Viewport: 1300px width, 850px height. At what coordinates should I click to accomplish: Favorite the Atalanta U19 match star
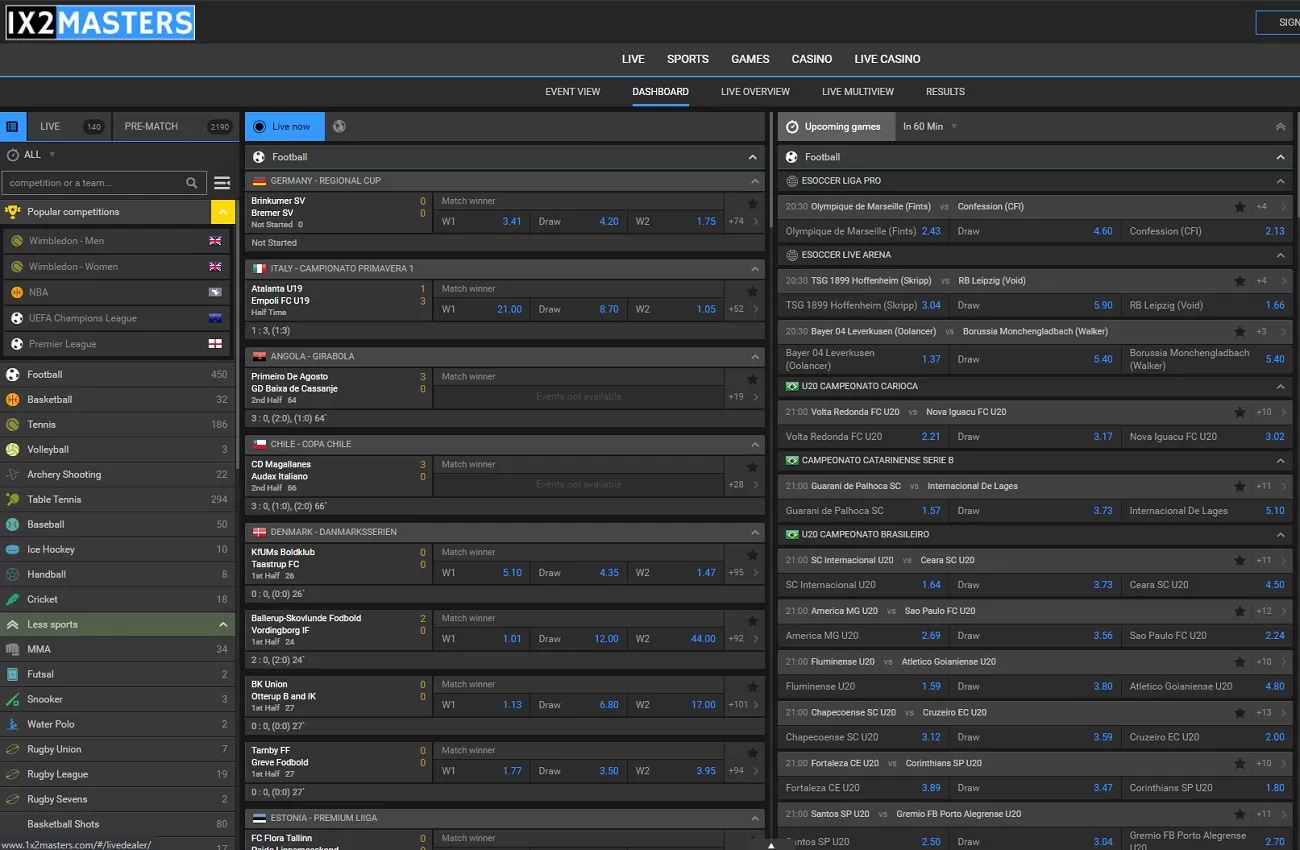(x=753, y=292)
